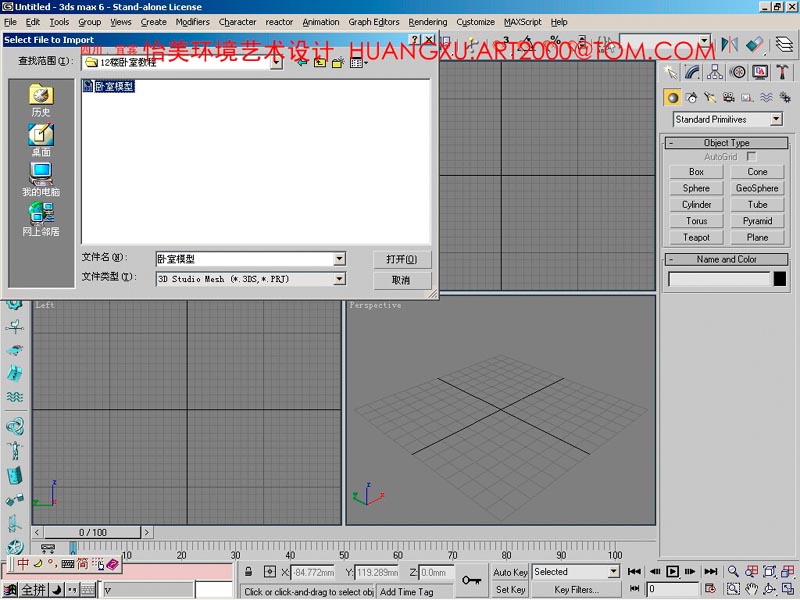
Task: Open the main toolbar selection set dropdown
Action: tap(704, 42)
